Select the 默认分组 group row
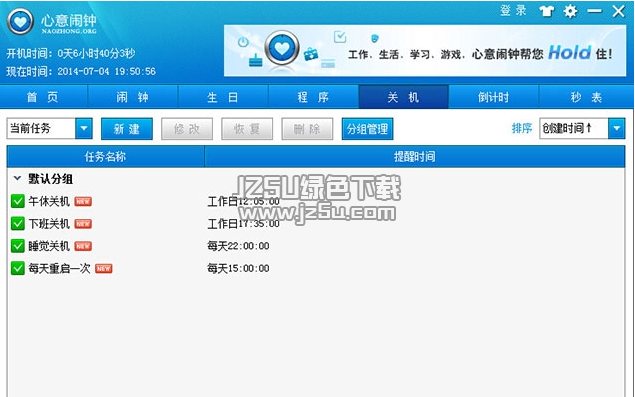Image resolution: width=635 pixels, height=397 pixels. tap(316, 179)
